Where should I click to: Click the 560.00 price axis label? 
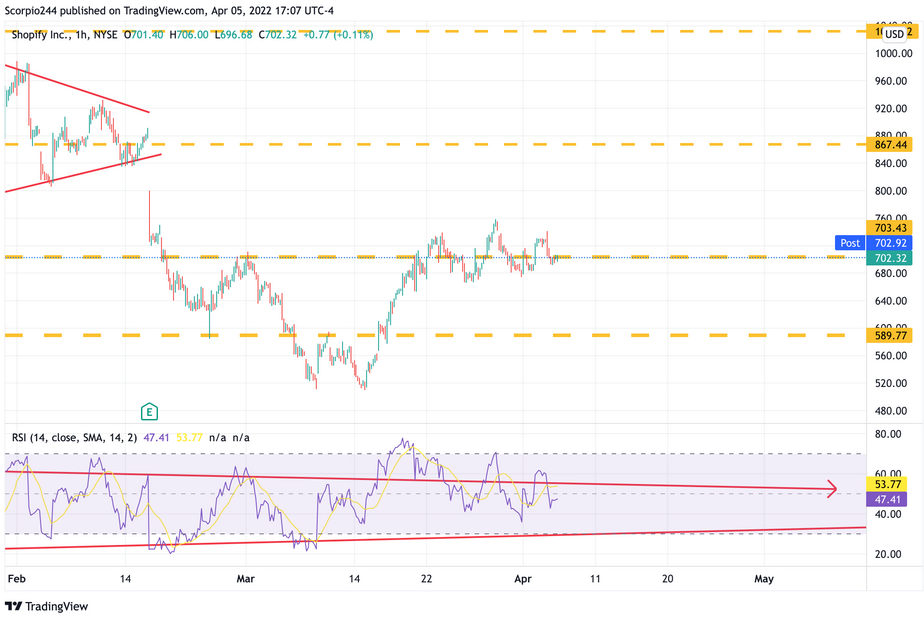pyautogui.click(x=890, y=355)
